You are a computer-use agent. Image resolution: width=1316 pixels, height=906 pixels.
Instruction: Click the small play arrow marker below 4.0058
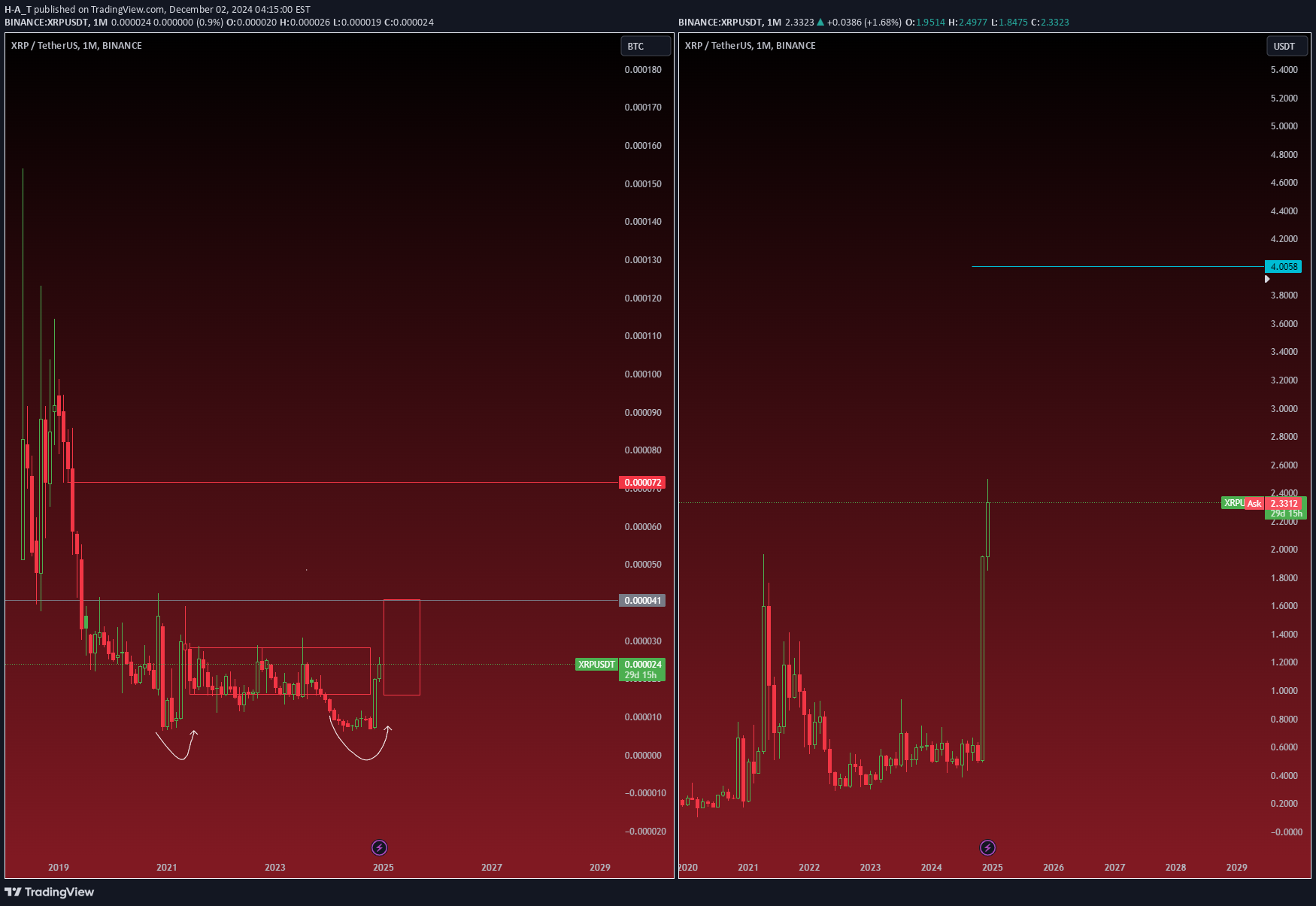[x=1267, y=279]
